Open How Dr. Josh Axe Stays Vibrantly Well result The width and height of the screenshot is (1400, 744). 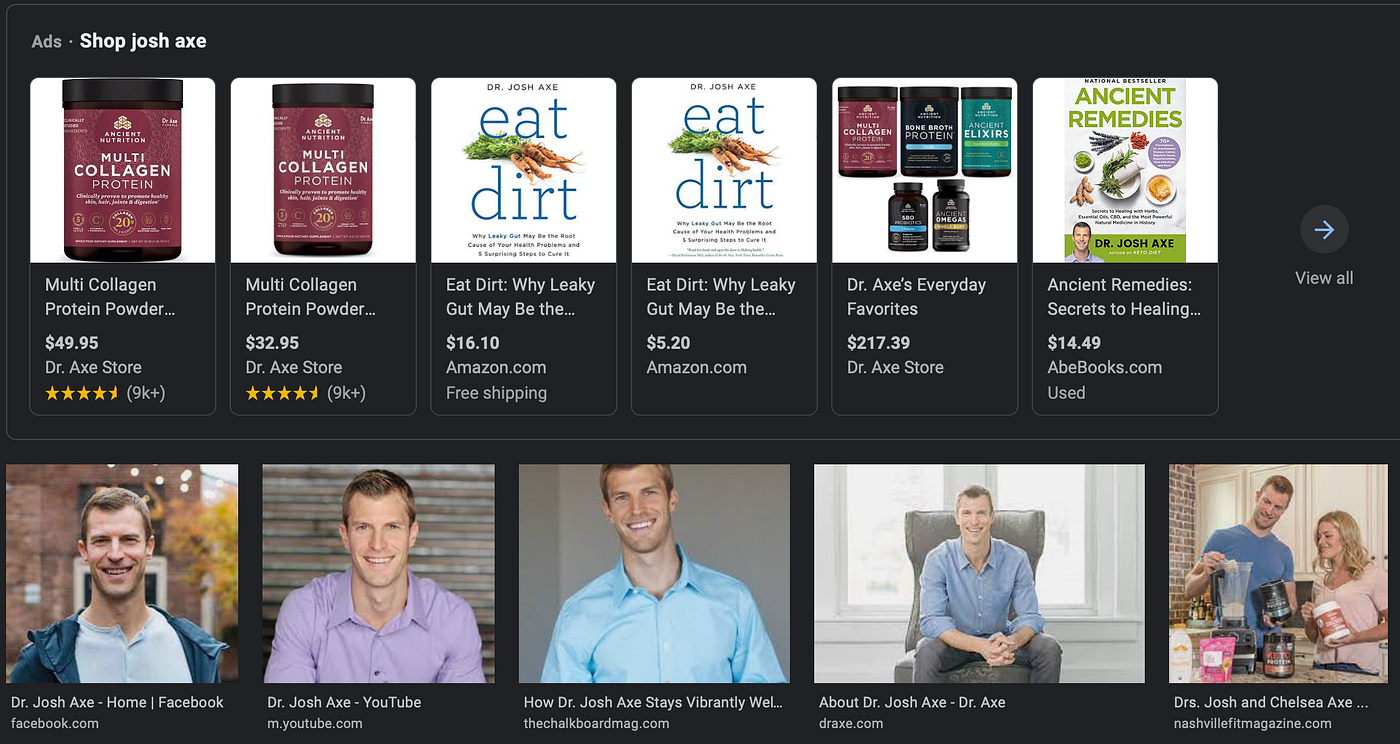coord(653,702)
